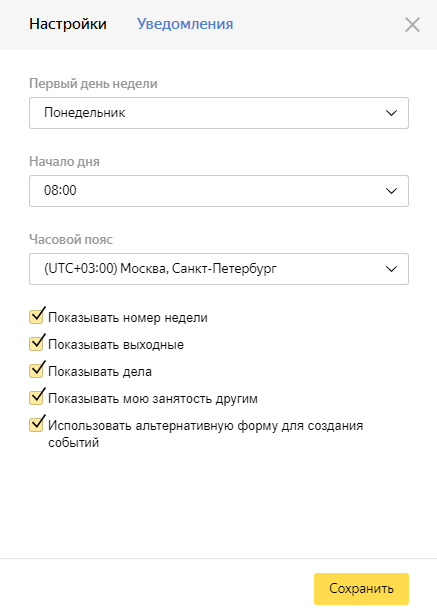Click the yellow Сохранить button
This screenshot has width=437, height=613.
pos(361,589)
